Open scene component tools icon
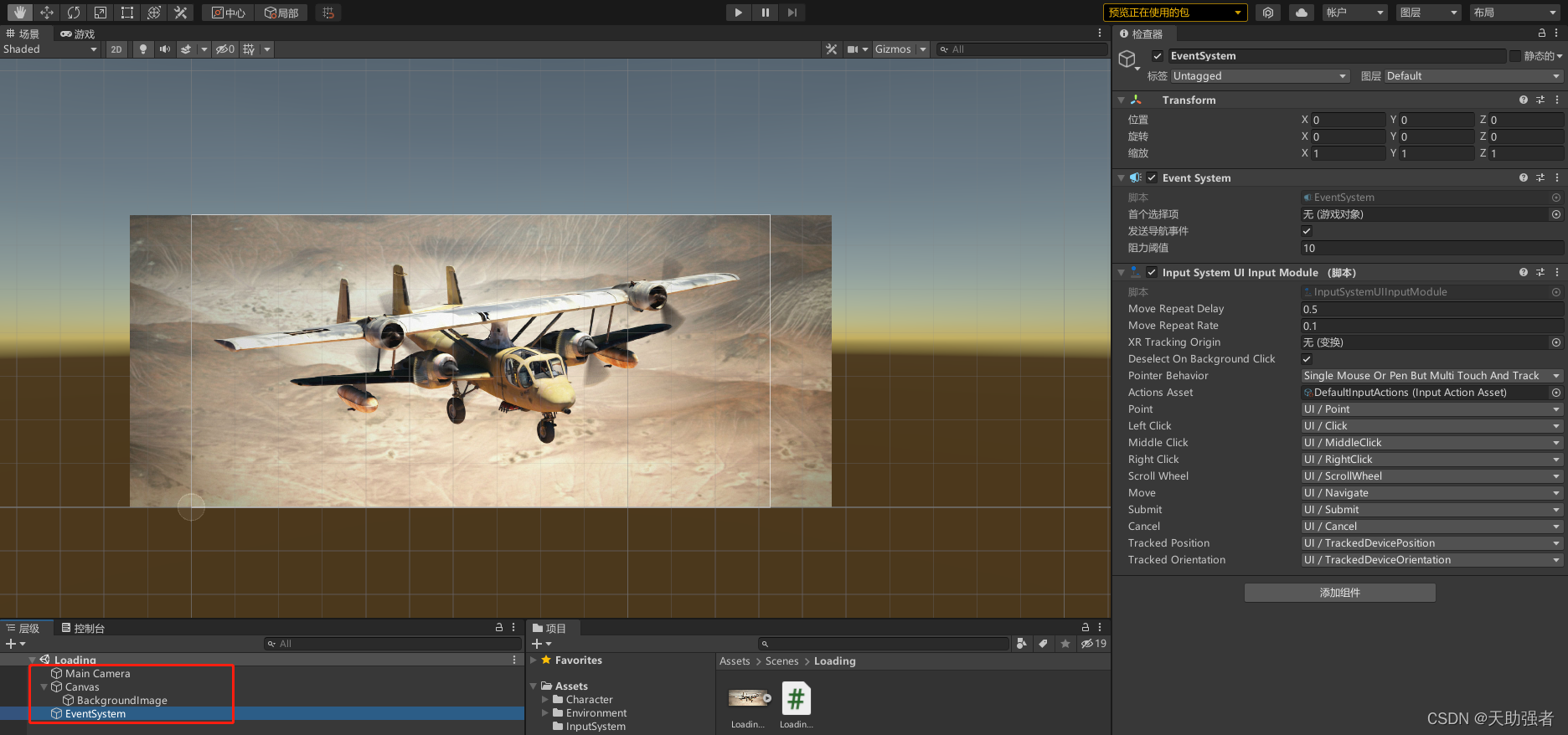This screenshot has width=1568, height=735. coord(831,49)
